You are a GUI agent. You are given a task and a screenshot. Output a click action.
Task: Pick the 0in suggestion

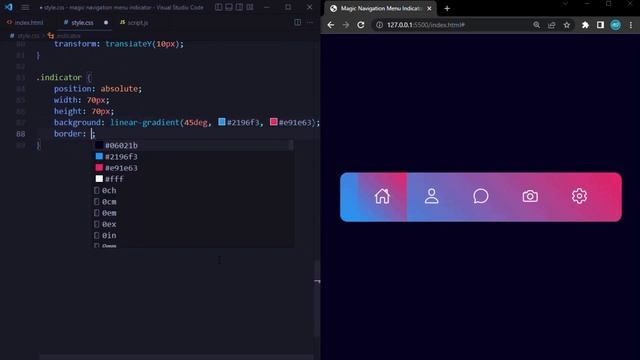pos(192,235)
